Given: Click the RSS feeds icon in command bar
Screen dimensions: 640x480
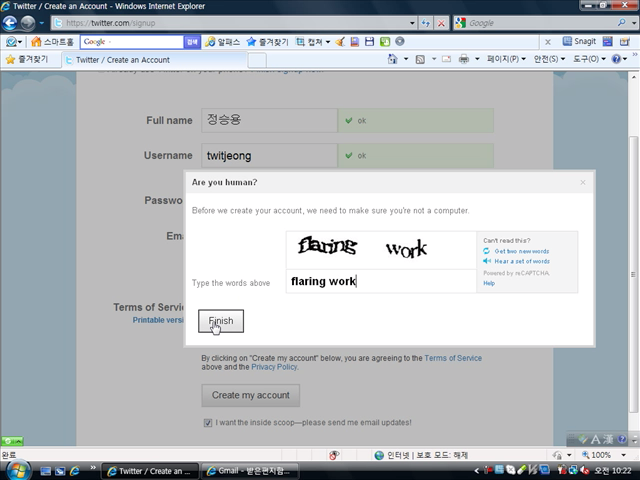Looking at the screenshot, I should pyautogui.click(x=420, y=60).
